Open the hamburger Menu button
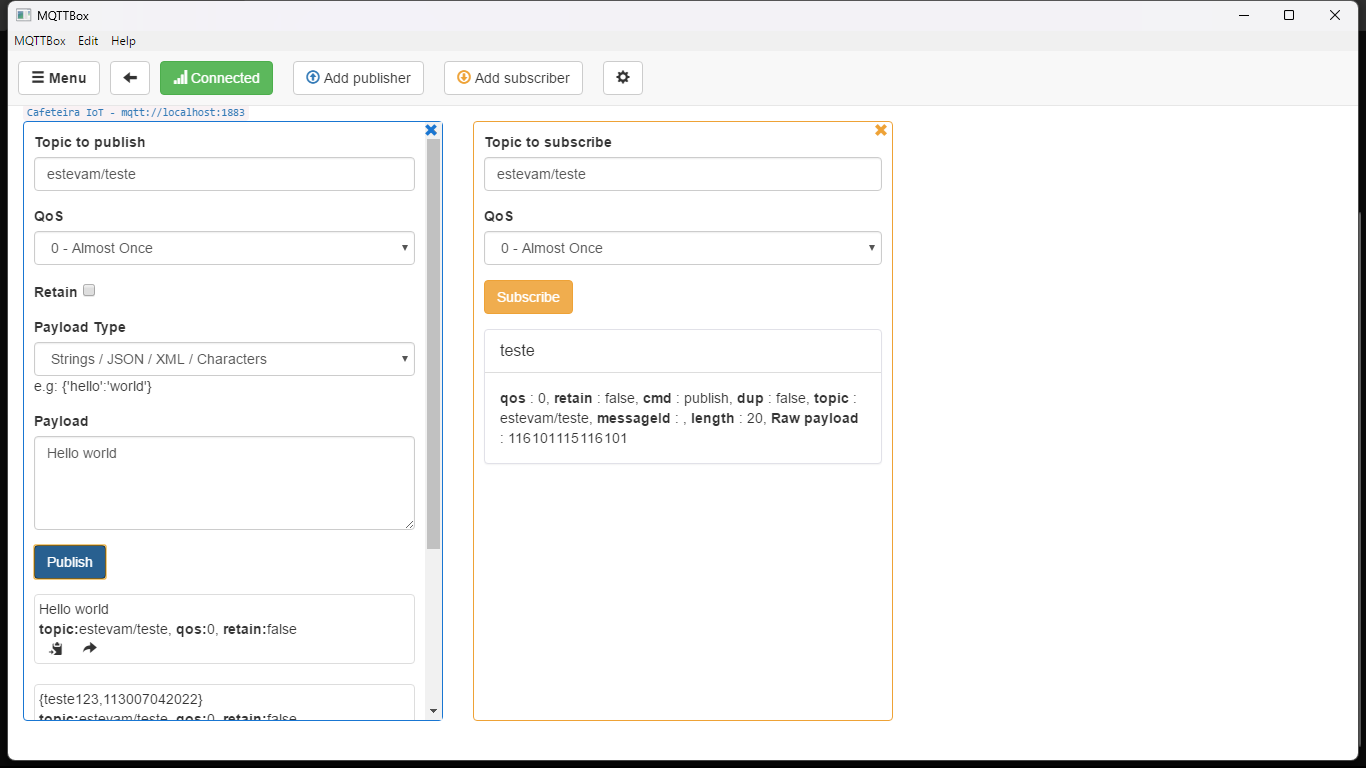 tap(59, 78)
